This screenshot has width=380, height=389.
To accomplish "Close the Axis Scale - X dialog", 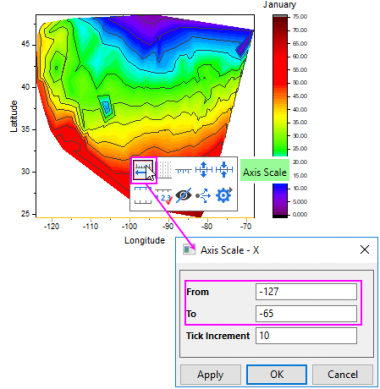I will coord(365,249).
